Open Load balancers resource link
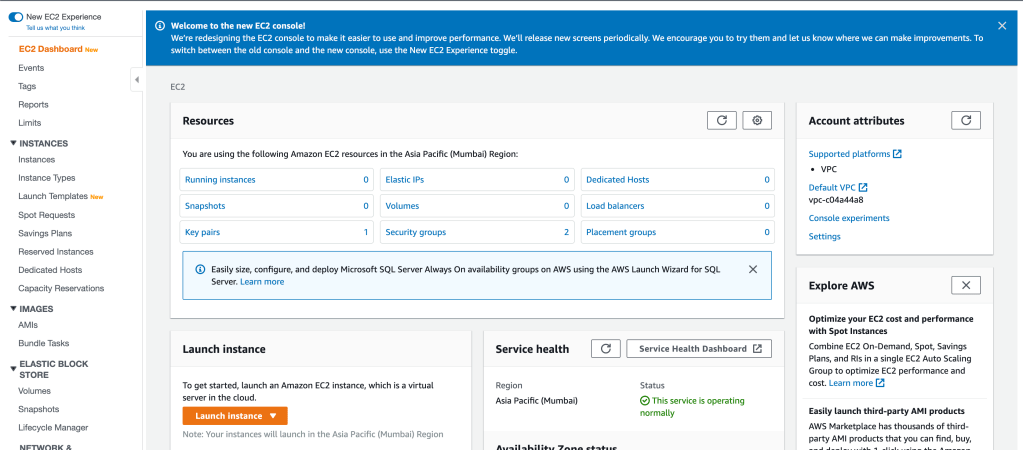Screen dimensions: 1023x450 tap(615, 205)
